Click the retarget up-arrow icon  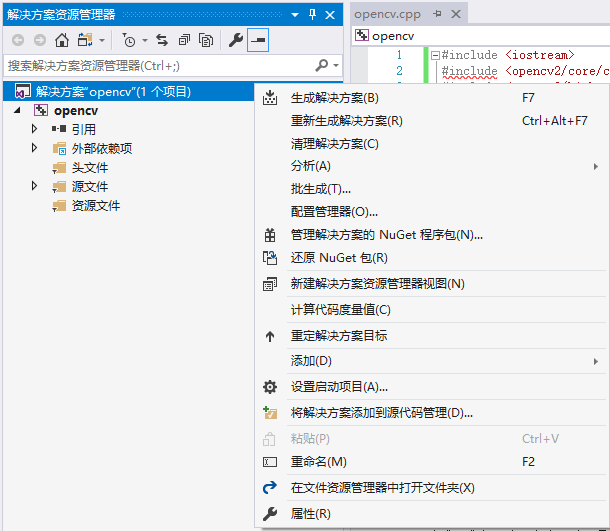(270, 336)
